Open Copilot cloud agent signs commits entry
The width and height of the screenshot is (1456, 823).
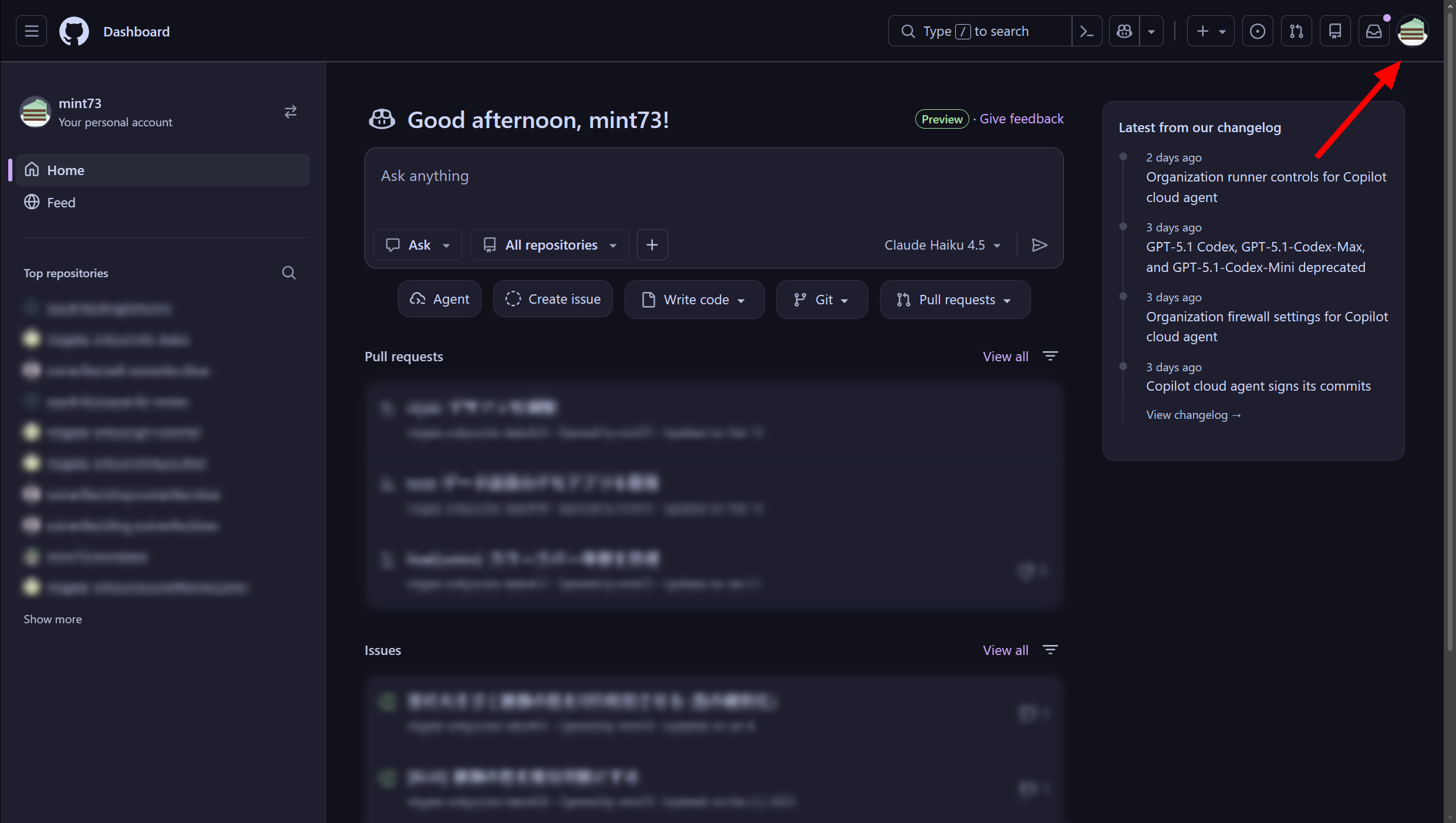click(x=1258, y=386)
